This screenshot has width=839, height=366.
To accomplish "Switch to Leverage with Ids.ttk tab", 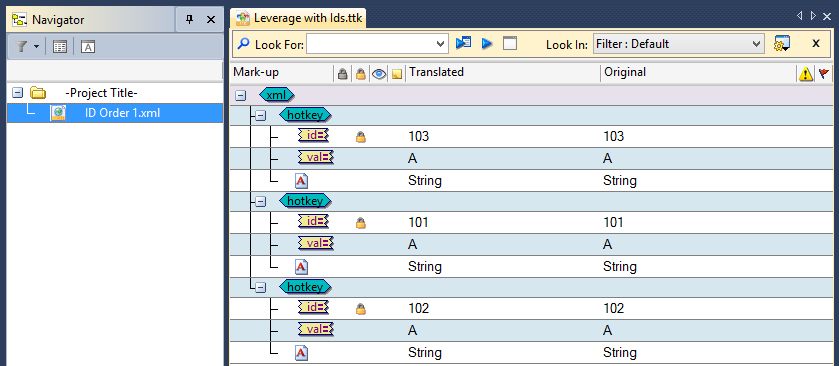I will pyautogui.click(x=298, y=18).
